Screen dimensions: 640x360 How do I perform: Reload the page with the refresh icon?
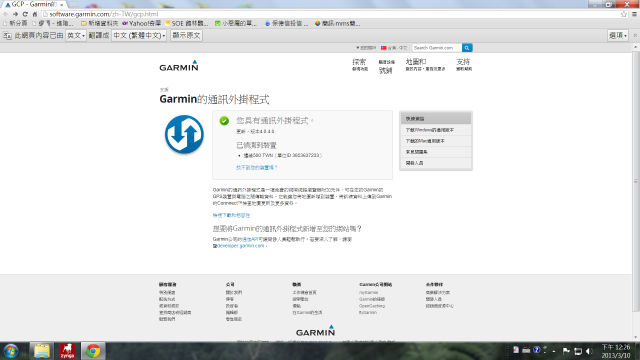(x=25, y=14)
